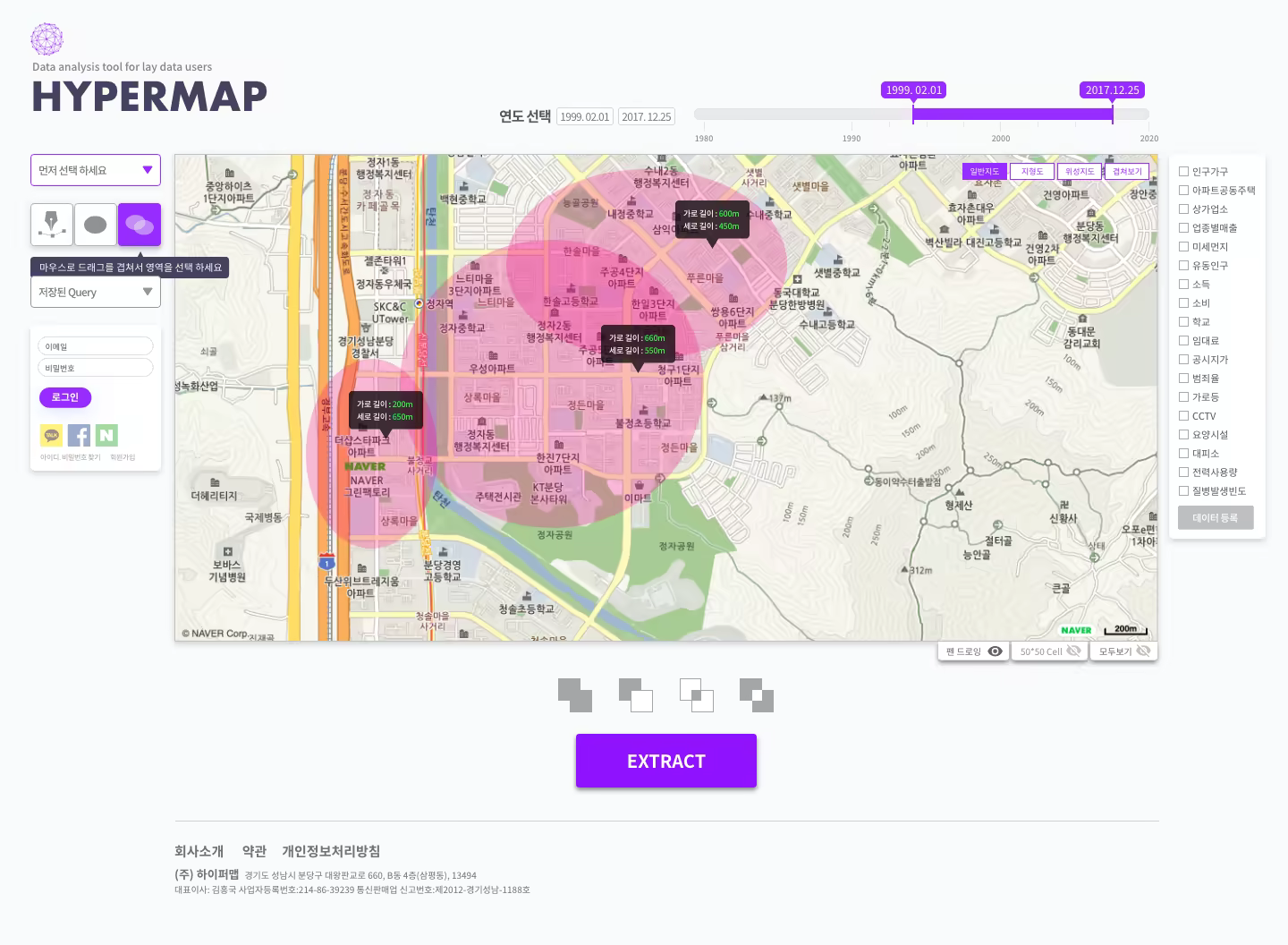This screenshot has height=945, width=1288.
Task: Choose the overlapping area selection tool
Action: pos(139,224)
